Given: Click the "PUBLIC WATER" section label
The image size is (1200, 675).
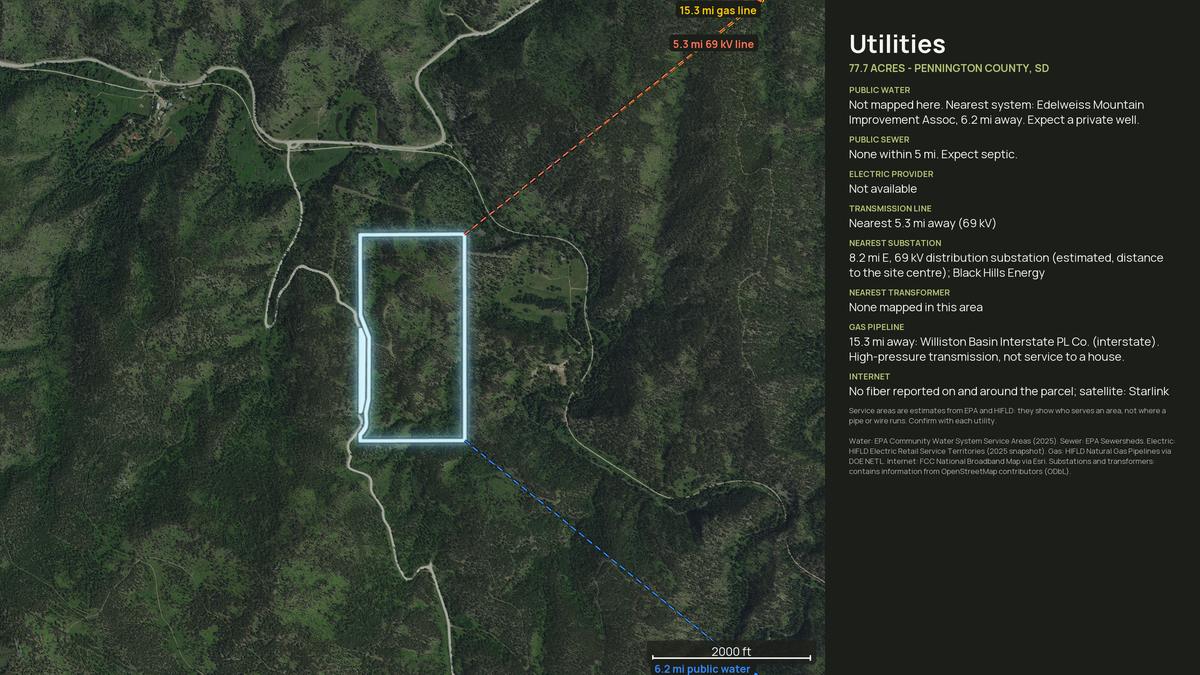Looking at the screenshot, I should point(880,90).
